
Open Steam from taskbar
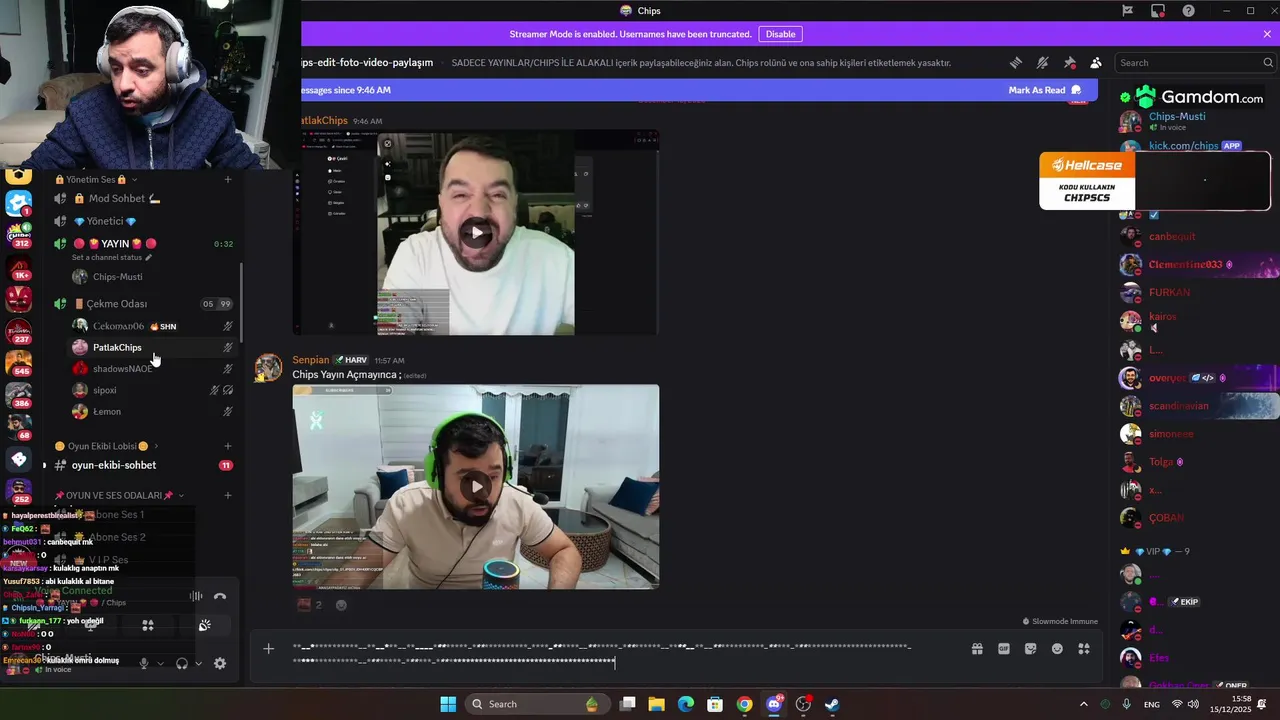pos(831,704)
